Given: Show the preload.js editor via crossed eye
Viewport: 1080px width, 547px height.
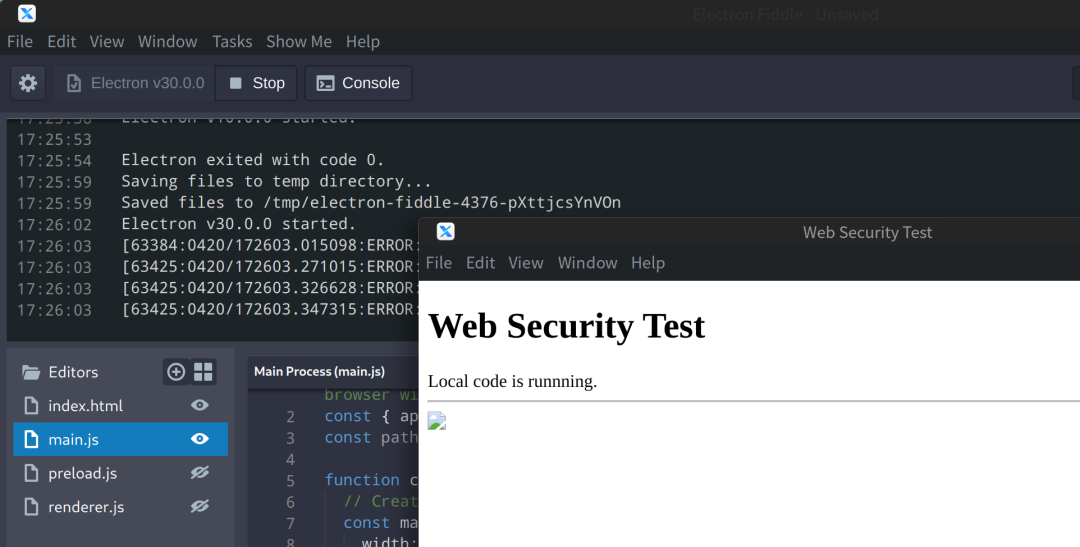Looking at the screenshot, I should [200, 473].
